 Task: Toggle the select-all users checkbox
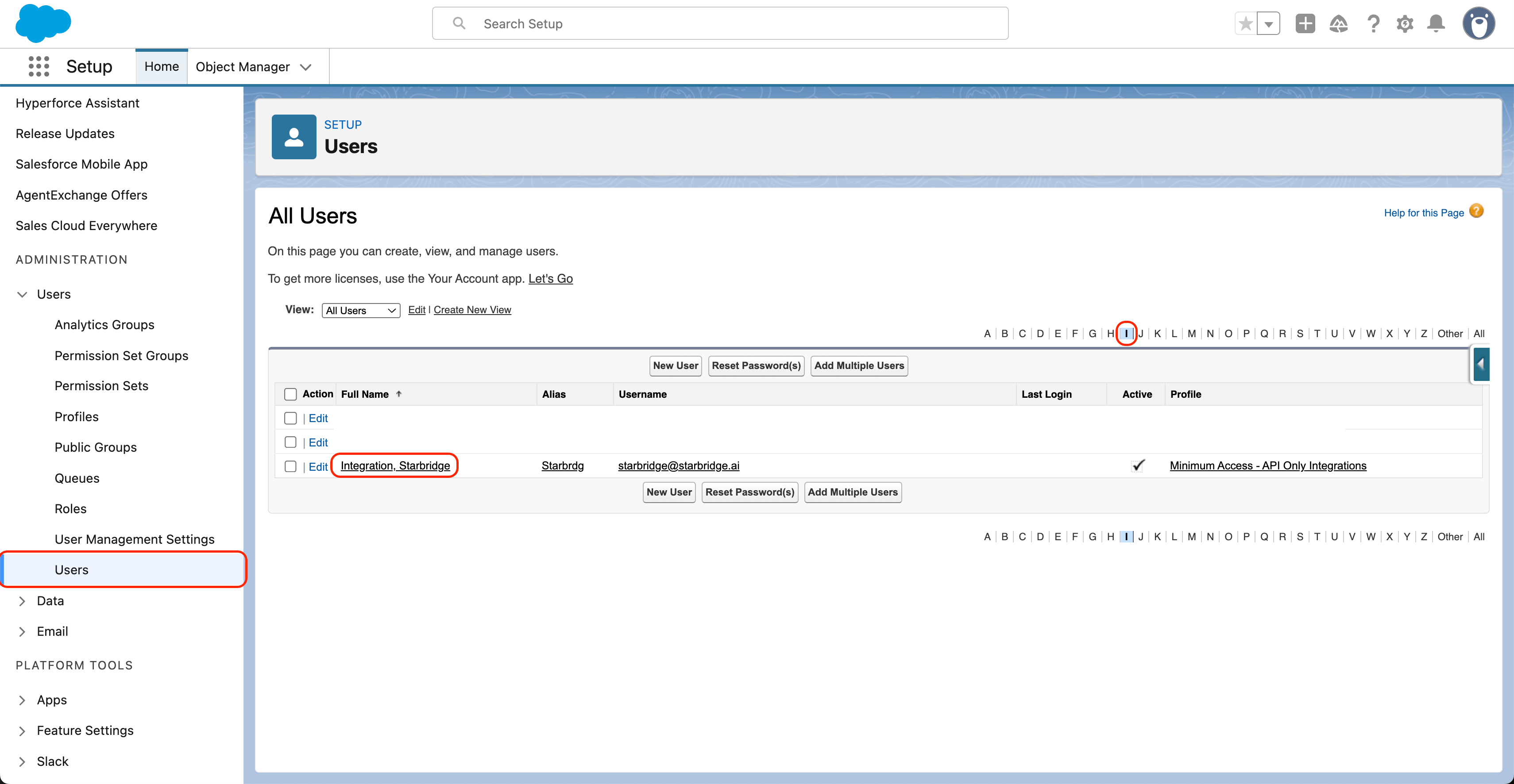[x=290, y=394]
